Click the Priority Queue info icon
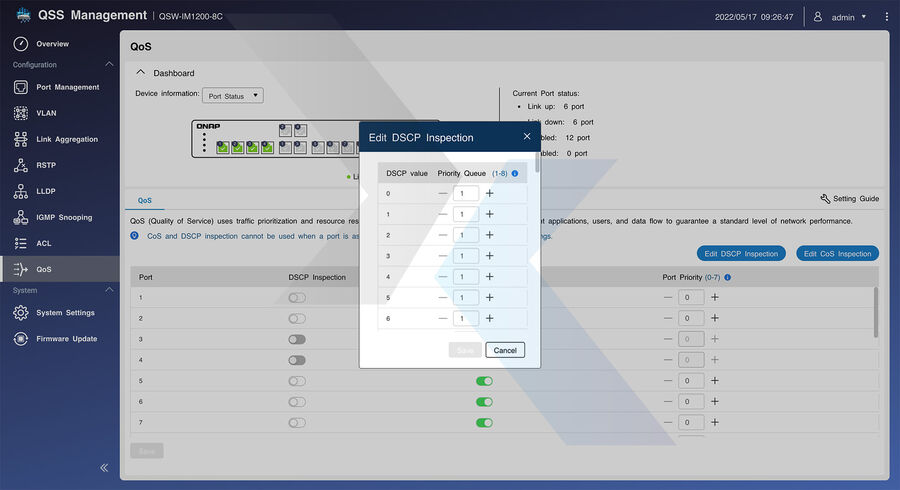 (x=515, y=173)
